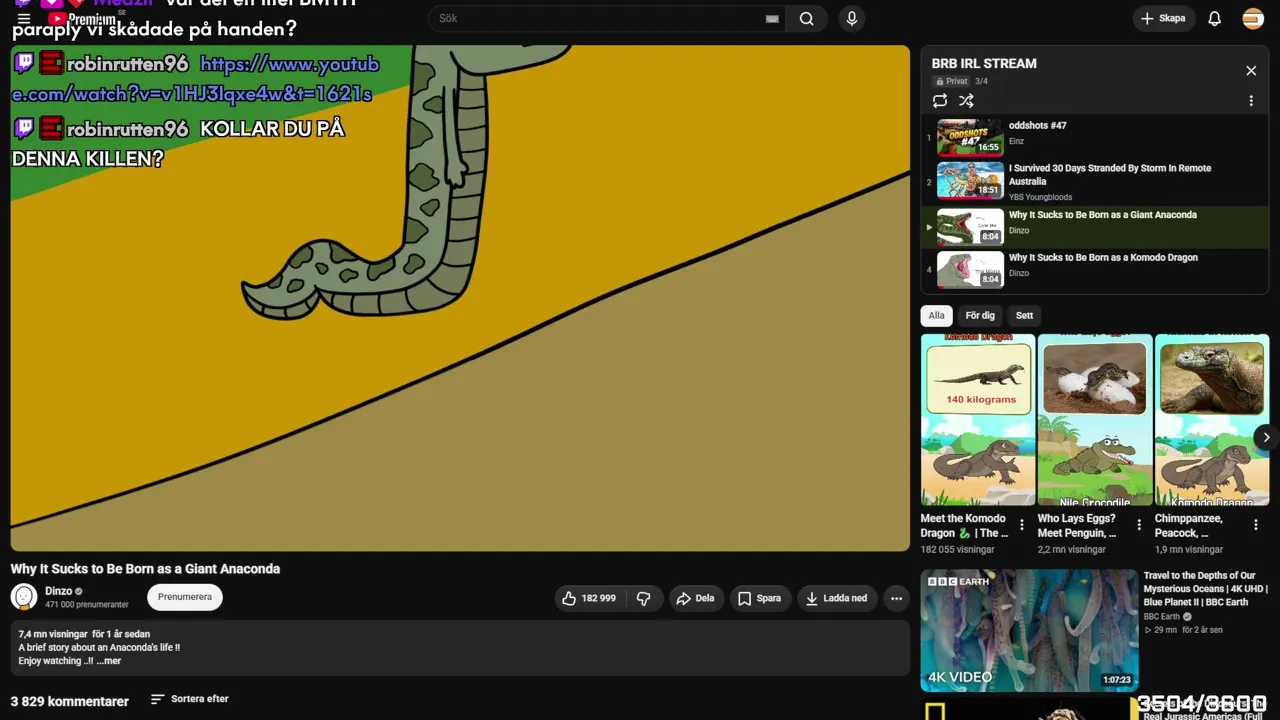
Task: Like the video with thumbs up
Action: tap(590, 598)
